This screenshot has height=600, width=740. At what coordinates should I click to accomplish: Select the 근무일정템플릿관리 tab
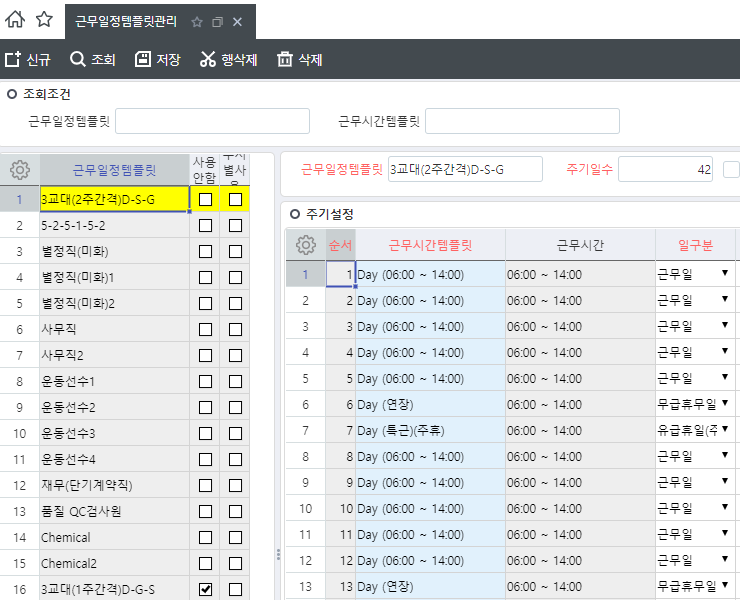click(x=126, y=21)
